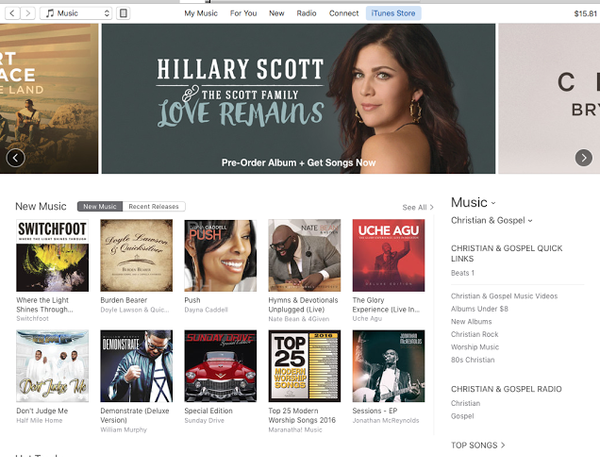Click the Push album title

pyautogui.click(x=192, y=300)
